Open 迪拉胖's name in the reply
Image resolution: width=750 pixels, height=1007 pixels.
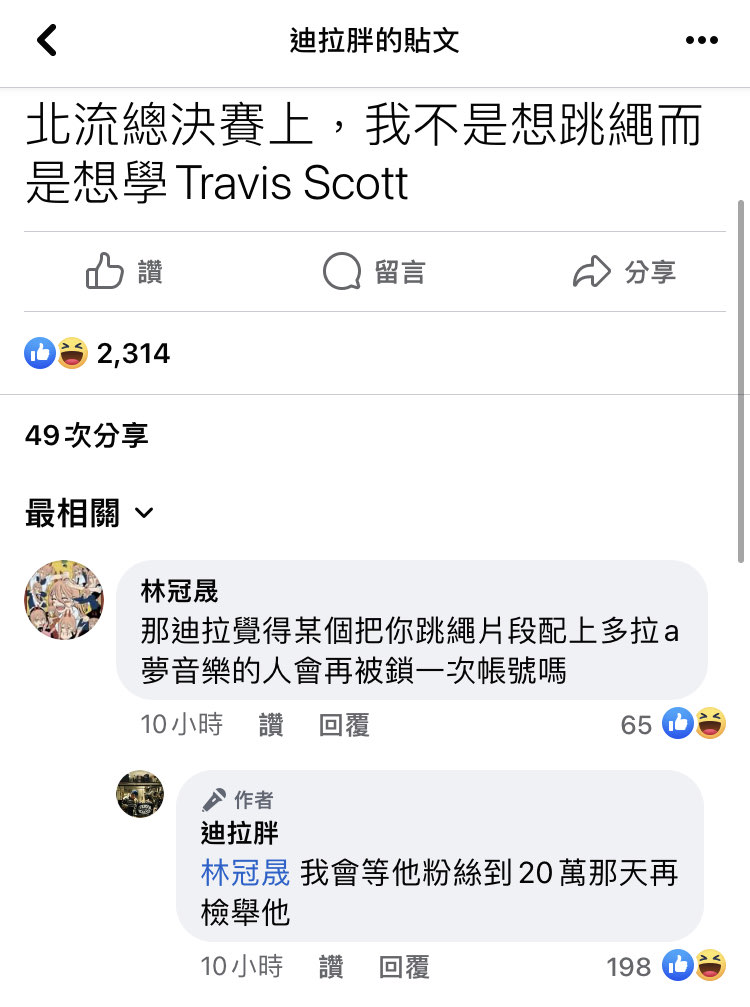[x=239, y=834]
